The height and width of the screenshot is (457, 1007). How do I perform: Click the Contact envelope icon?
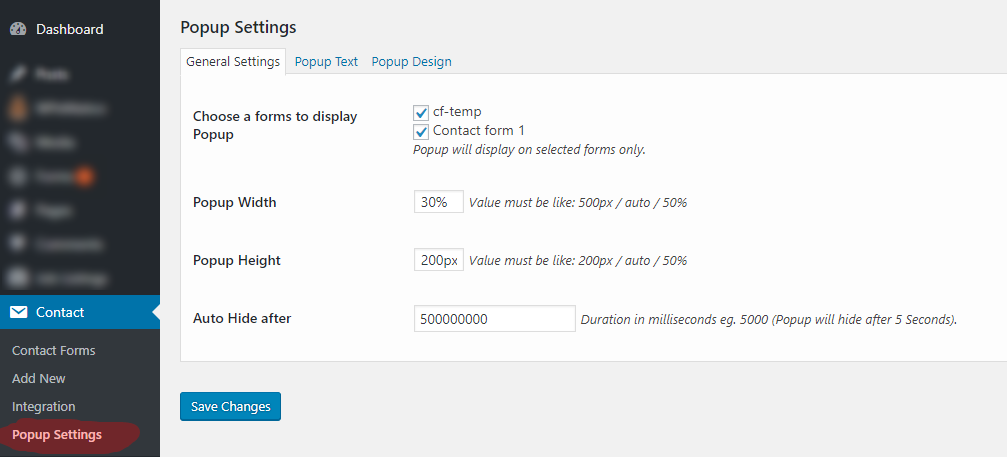(19, 312)
